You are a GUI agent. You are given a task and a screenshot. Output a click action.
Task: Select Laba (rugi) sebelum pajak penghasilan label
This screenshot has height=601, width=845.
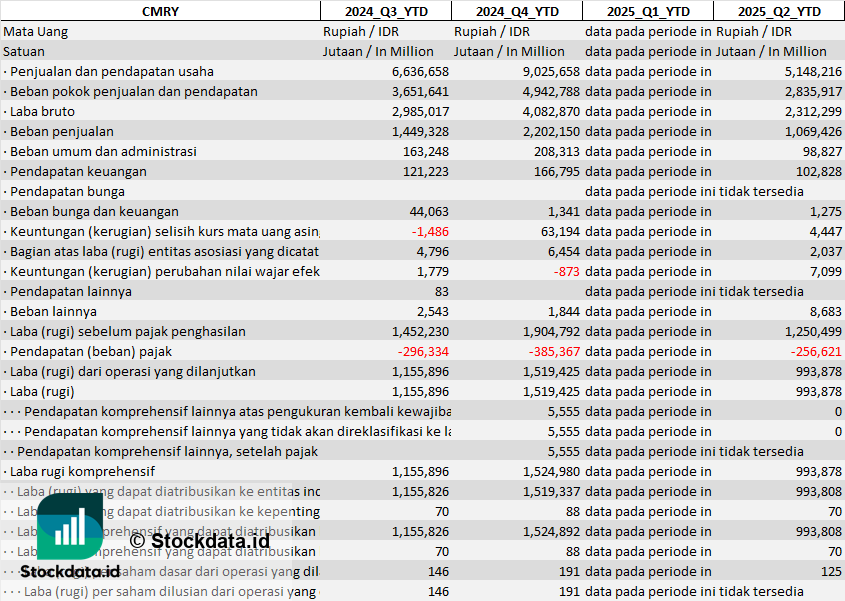[x=124, y=331]
